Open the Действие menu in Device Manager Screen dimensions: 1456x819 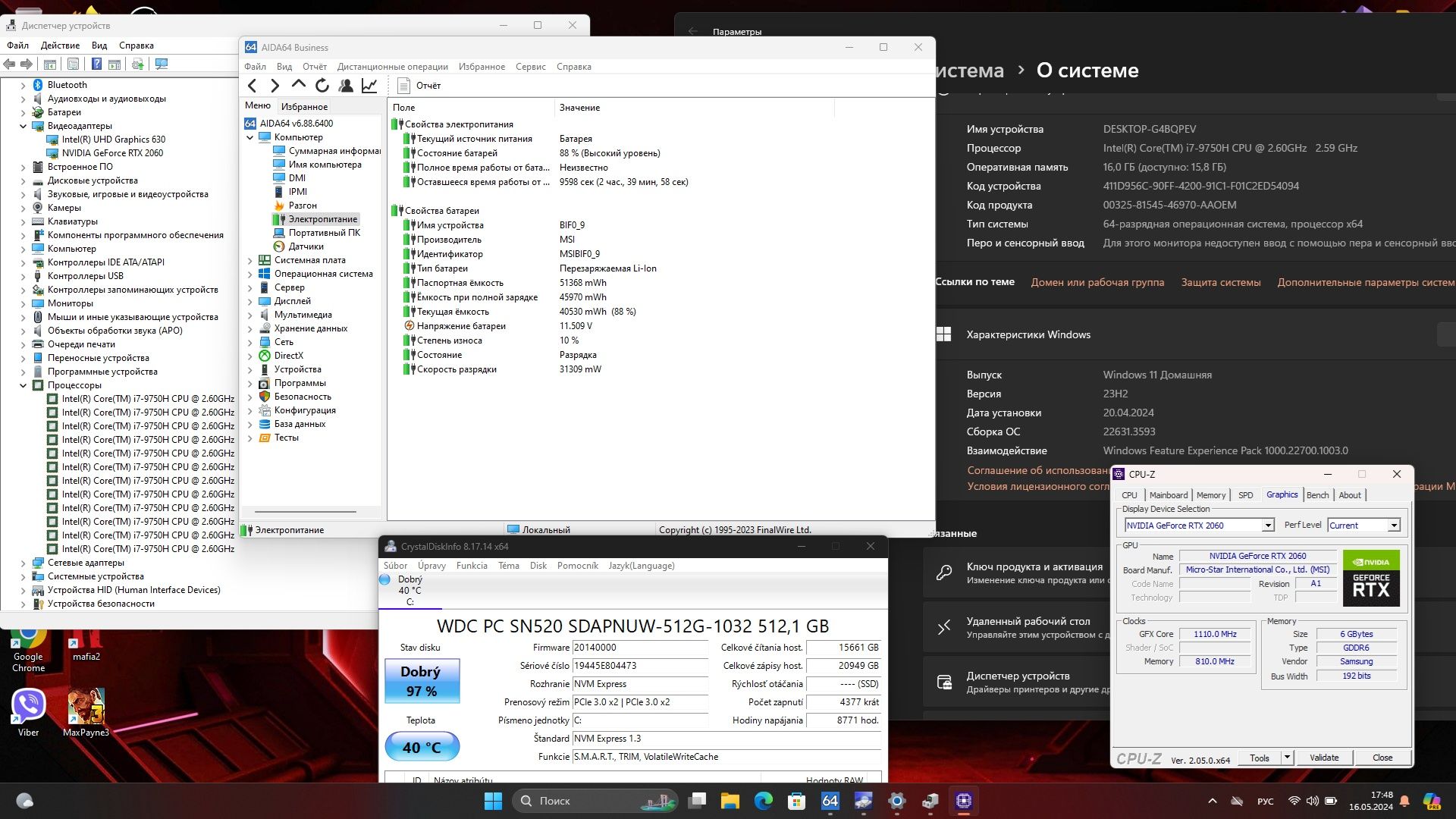point(60,45)
